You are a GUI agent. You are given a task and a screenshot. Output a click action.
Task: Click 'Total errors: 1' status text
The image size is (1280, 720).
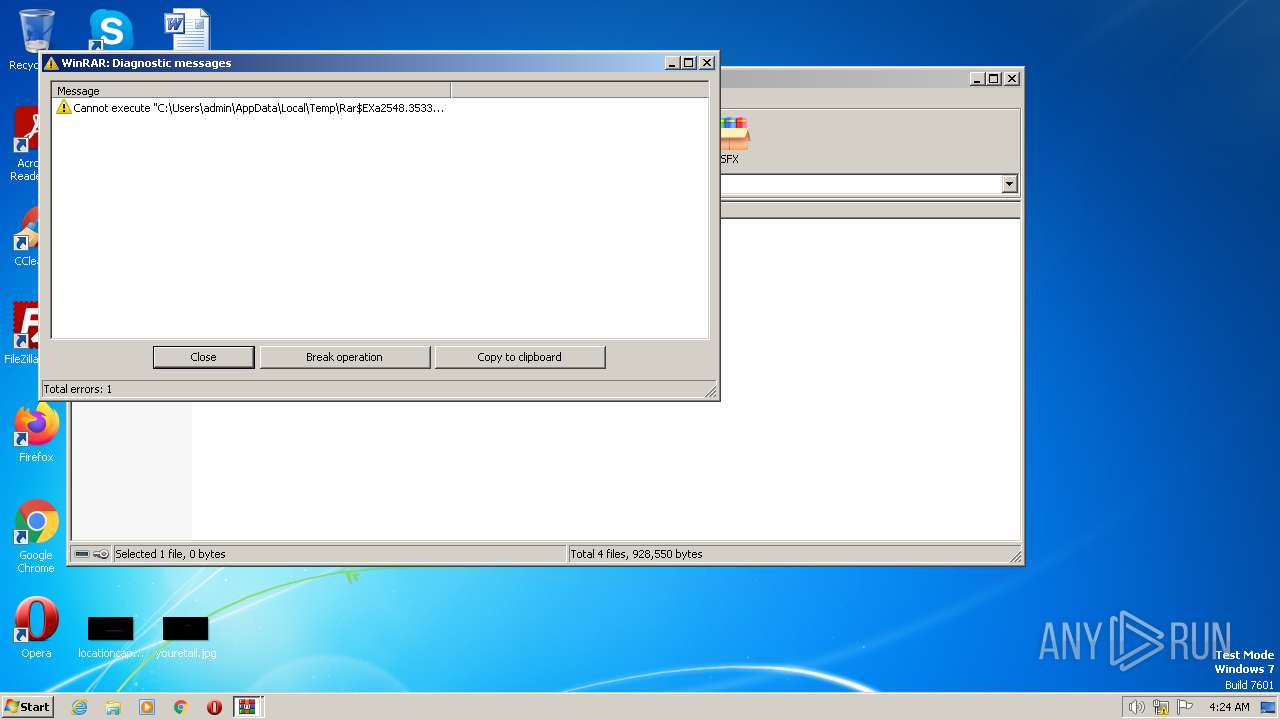[78, 389]
